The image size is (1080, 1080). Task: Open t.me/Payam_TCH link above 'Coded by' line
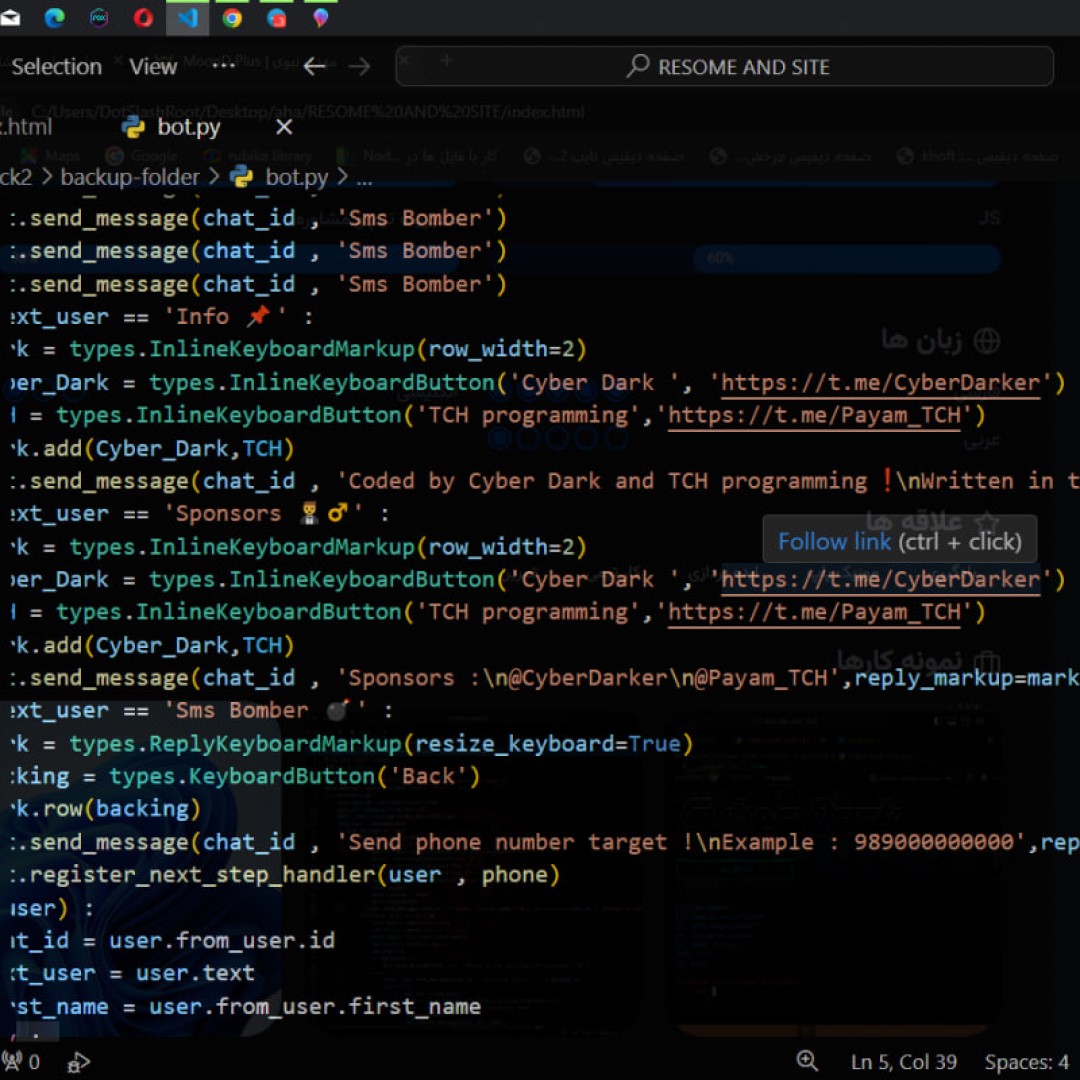[x=814, y=415]
